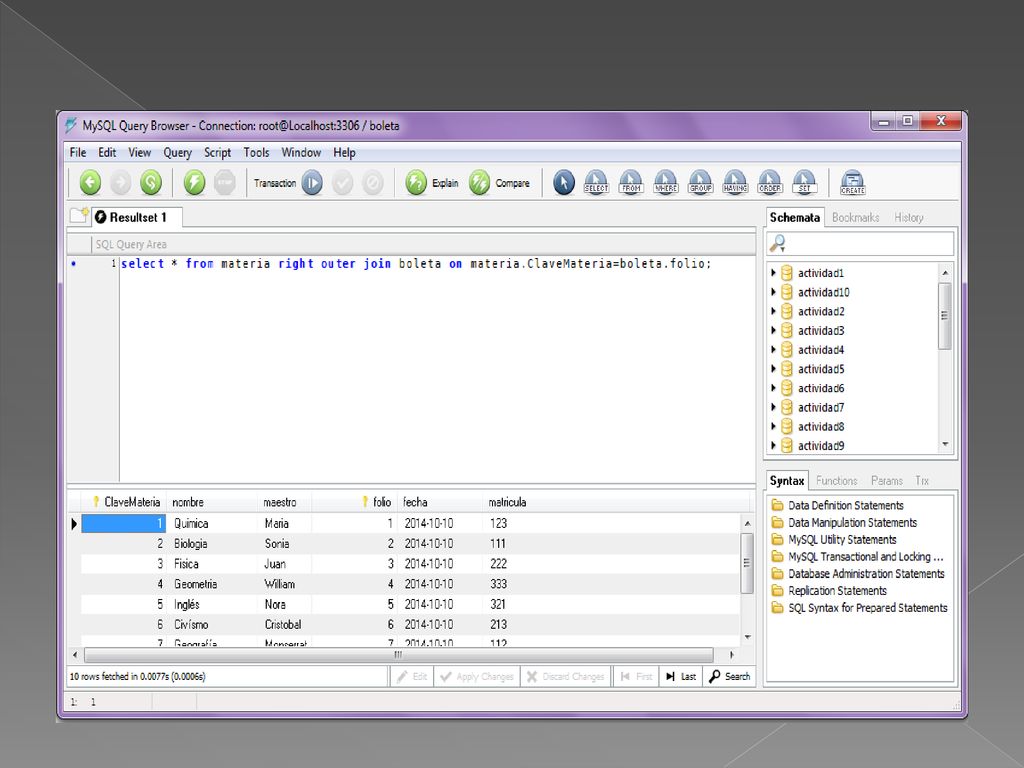1024x768 pixels.
Task: Click the Data Definition Statements folder icon
Action: pyautogui.click(x=777, y=505)
